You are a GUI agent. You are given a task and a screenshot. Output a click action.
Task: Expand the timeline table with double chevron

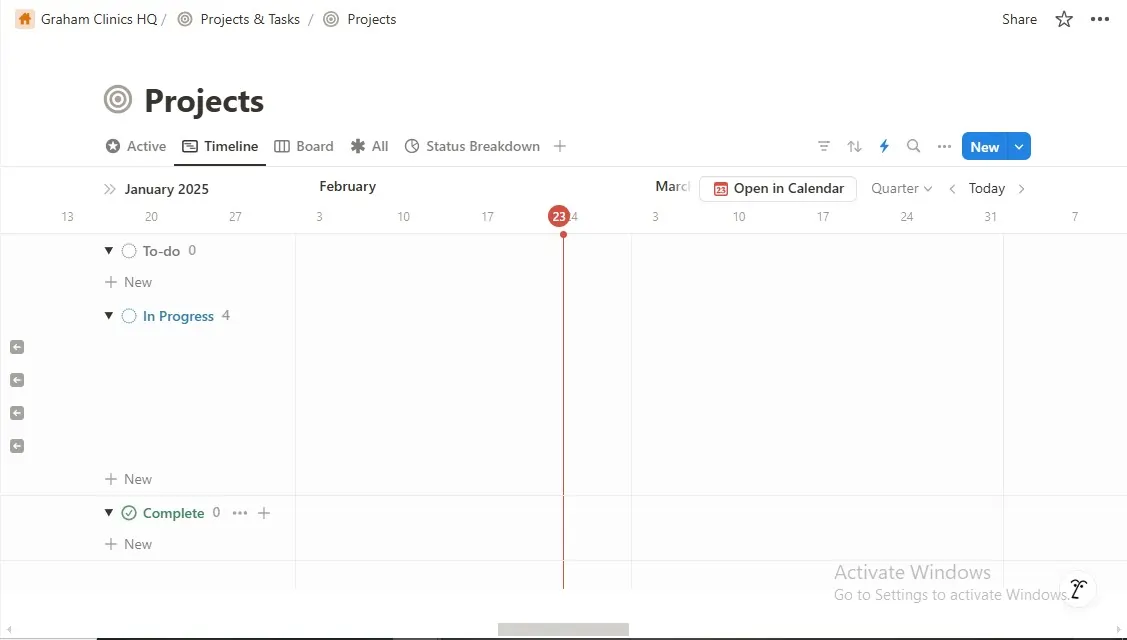pos(109,189)
